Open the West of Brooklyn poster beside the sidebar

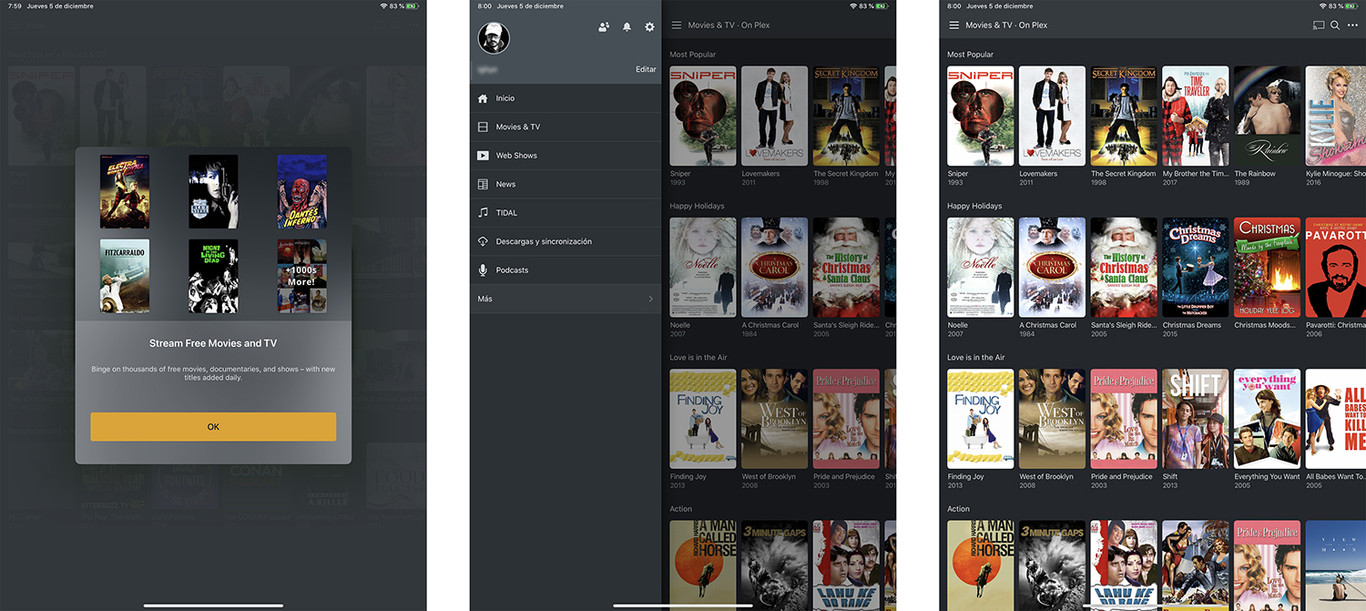775,419
